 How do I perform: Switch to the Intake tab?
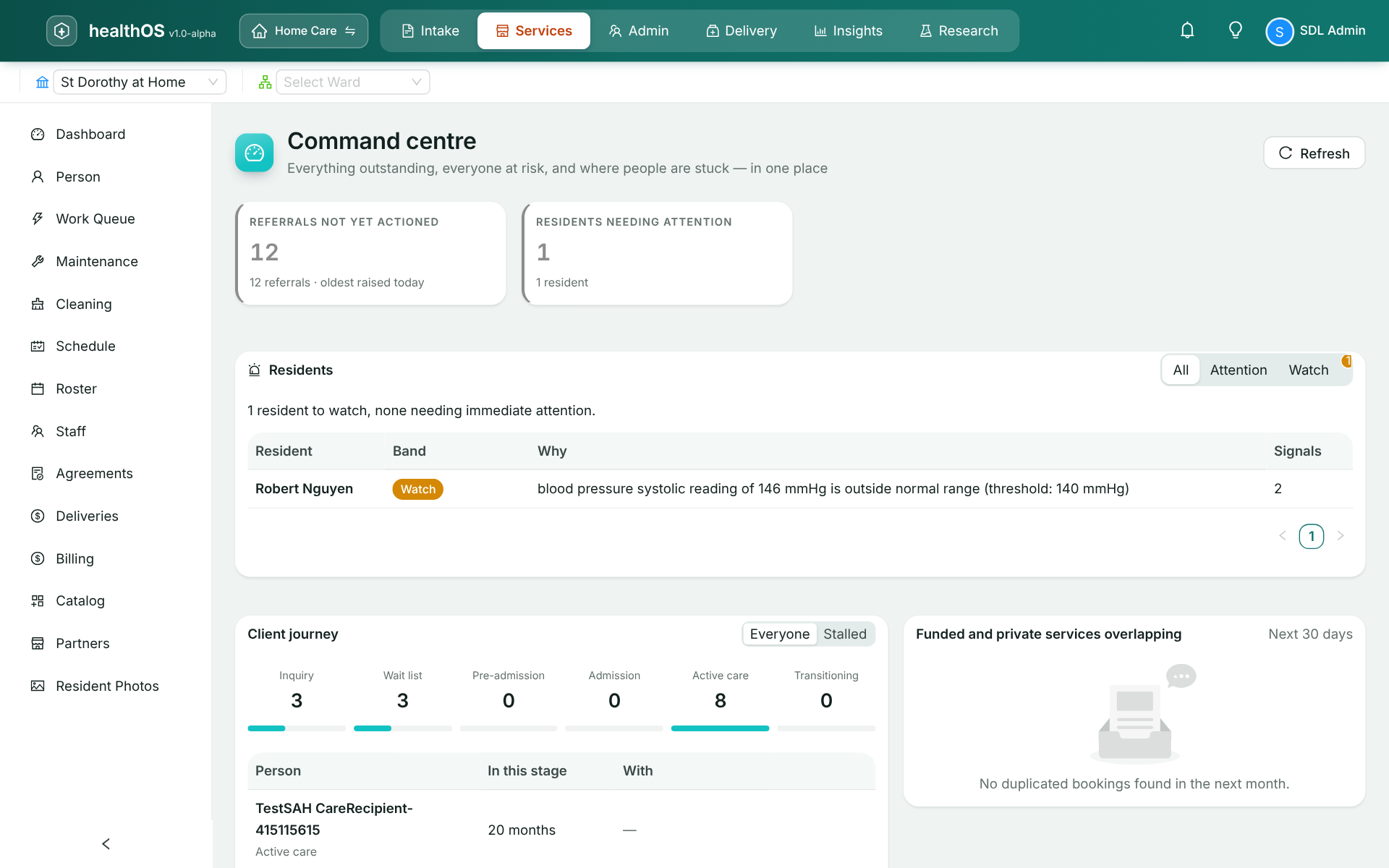[430, 30]
